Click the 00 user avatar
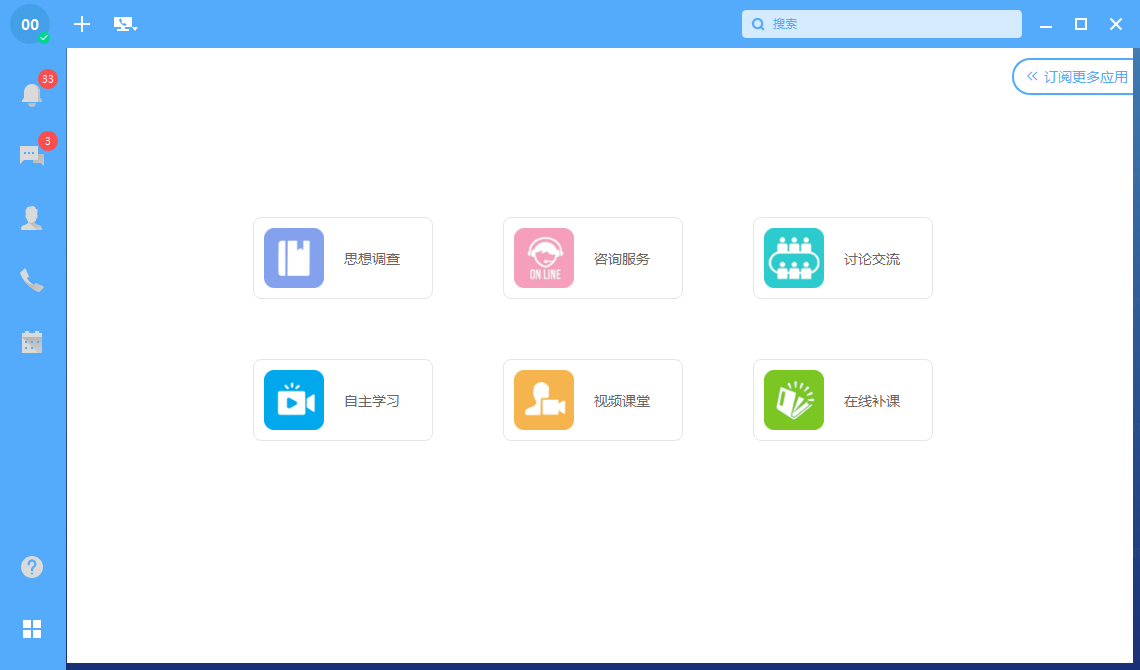The height and width of the screenshot is (670, 1140). [x=30, y=24]
